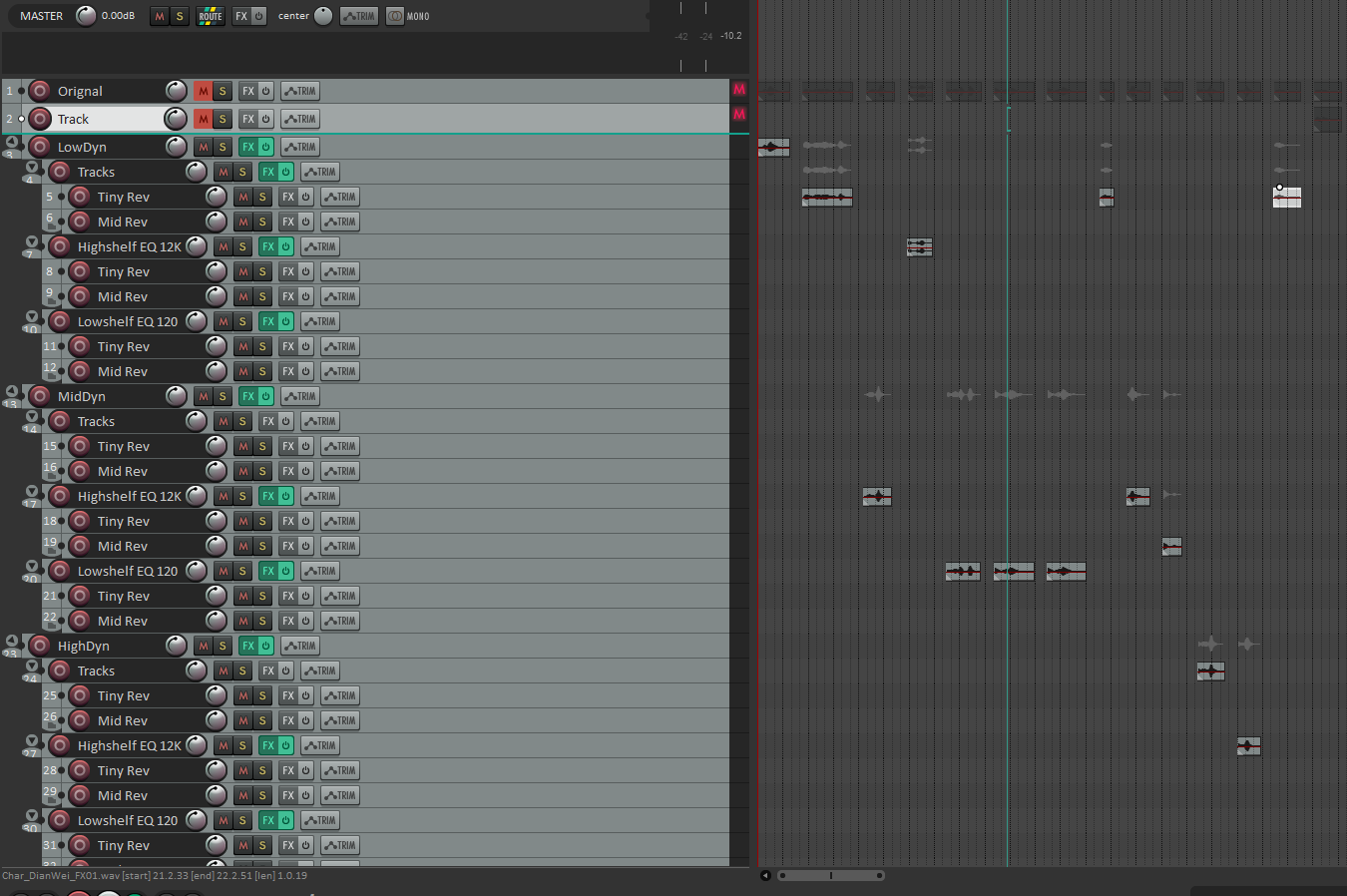Screen dimensions: 1347x896
Task: Open the green MidDyn FX chain
Action: click(248, 396)
